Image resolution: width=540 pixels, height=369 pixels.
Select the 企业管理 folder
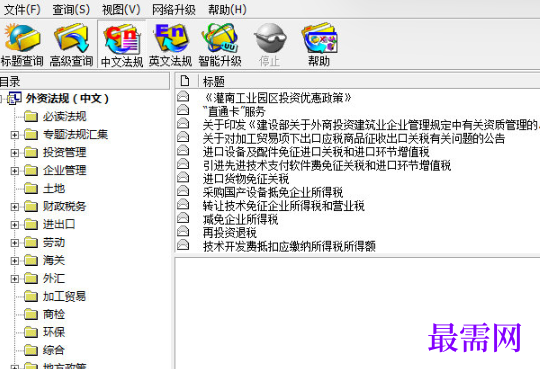[x=64, y=170]
